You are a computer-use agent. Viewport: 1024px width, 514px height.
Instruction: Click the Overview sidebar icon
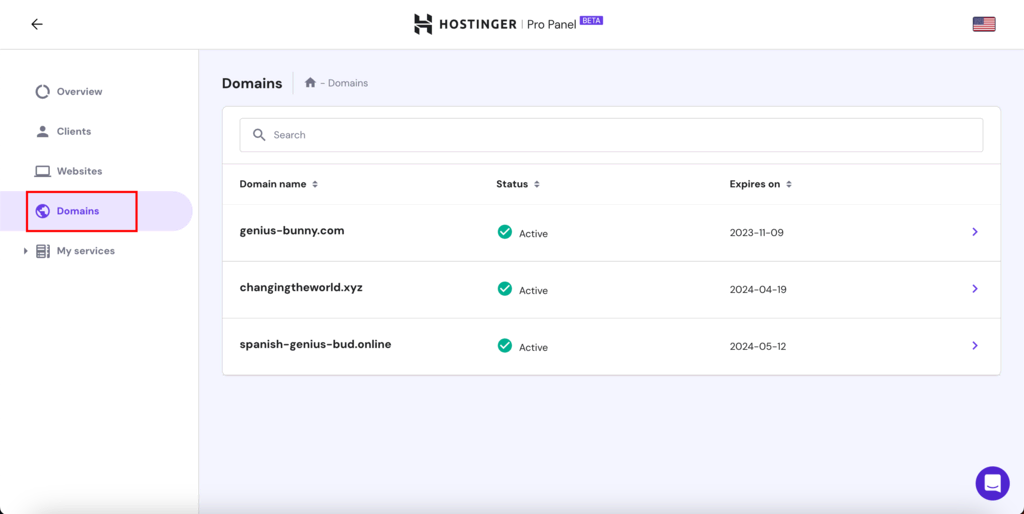click(x=42, y=92)
